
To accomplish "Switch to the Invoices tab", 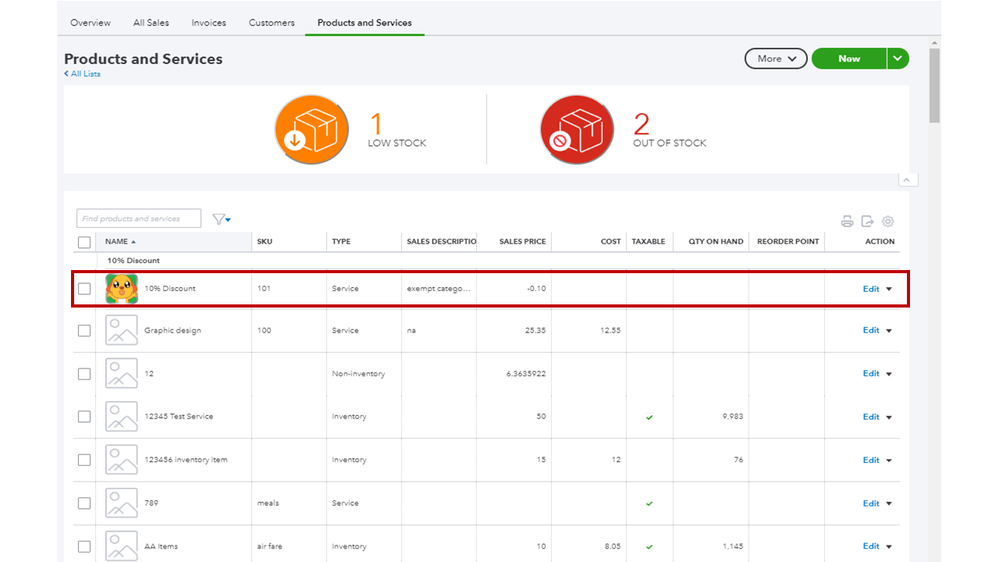I will pos(209,23).
